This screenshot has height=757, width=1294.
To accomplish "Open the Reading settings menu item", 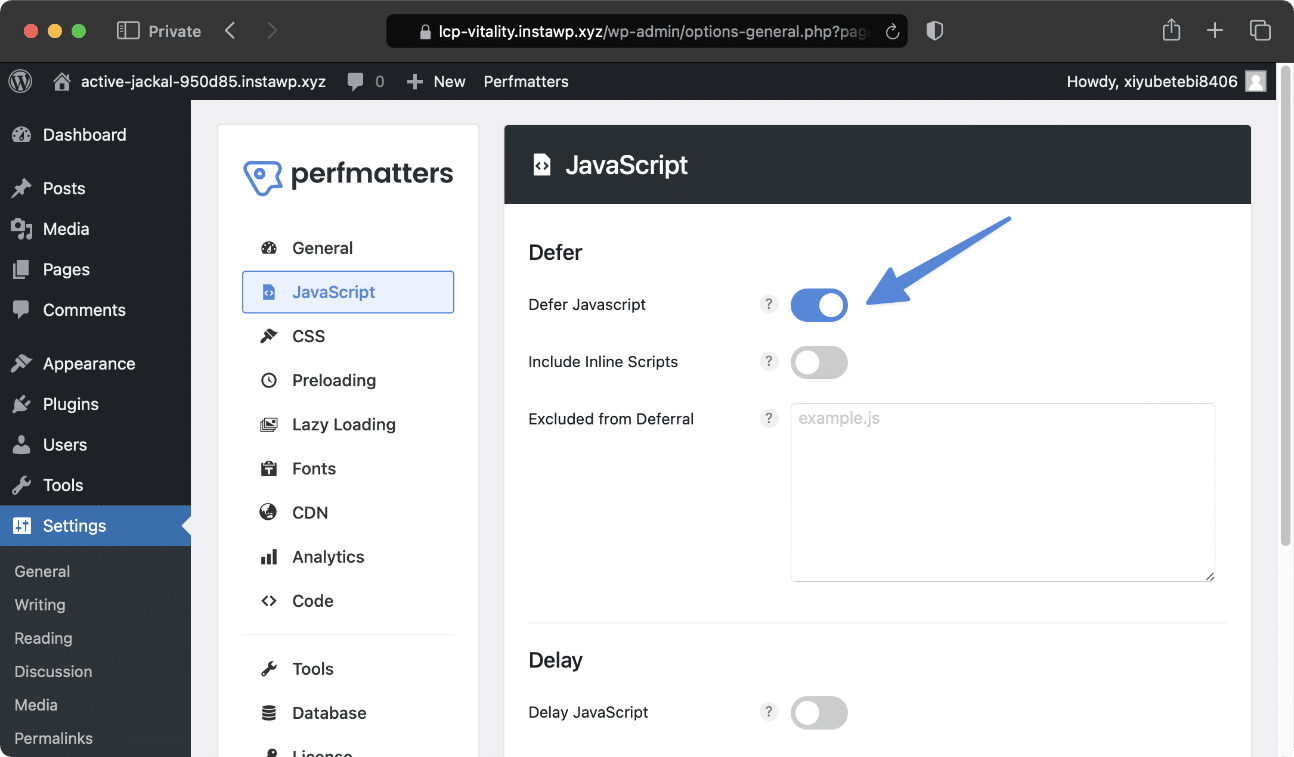I will click(43, 638).
